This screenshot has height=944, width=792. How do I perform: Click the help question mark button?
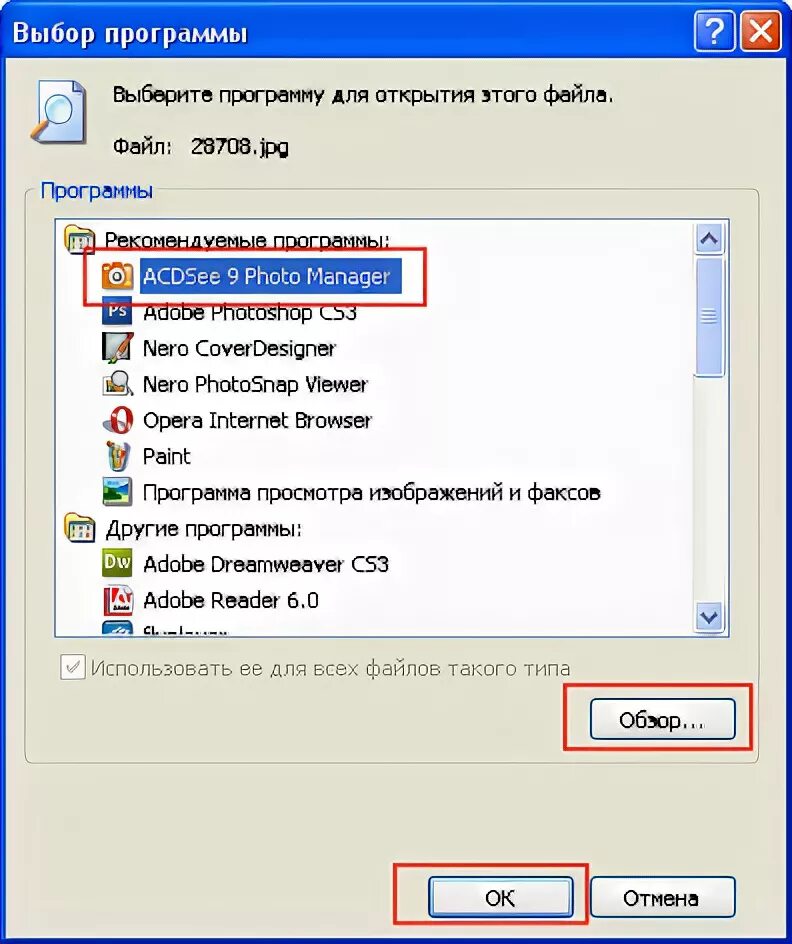(x=714, y=31)
